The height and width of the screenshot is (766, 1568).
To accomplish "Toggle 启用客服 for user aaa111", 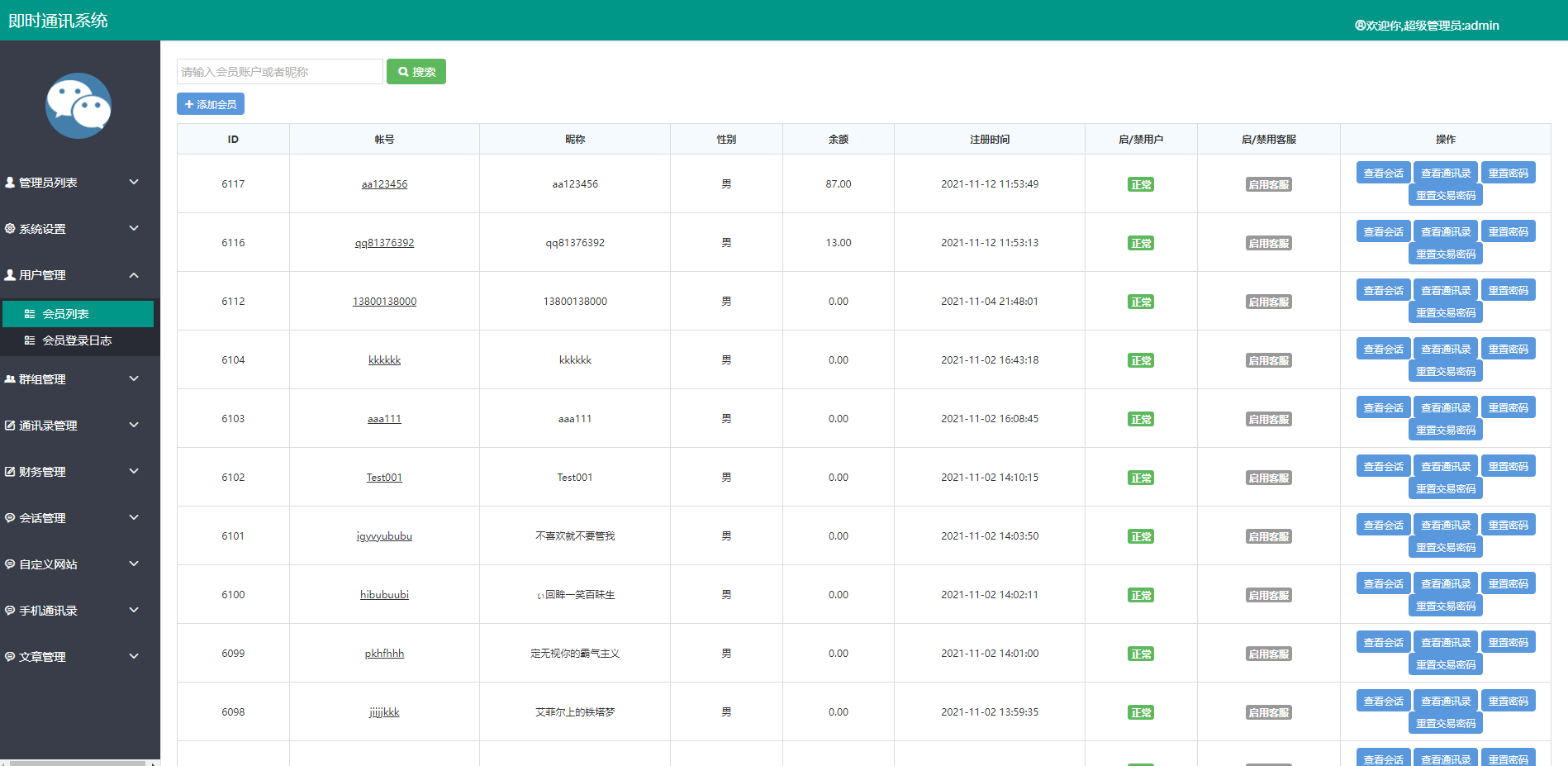I will (1269, 419).
